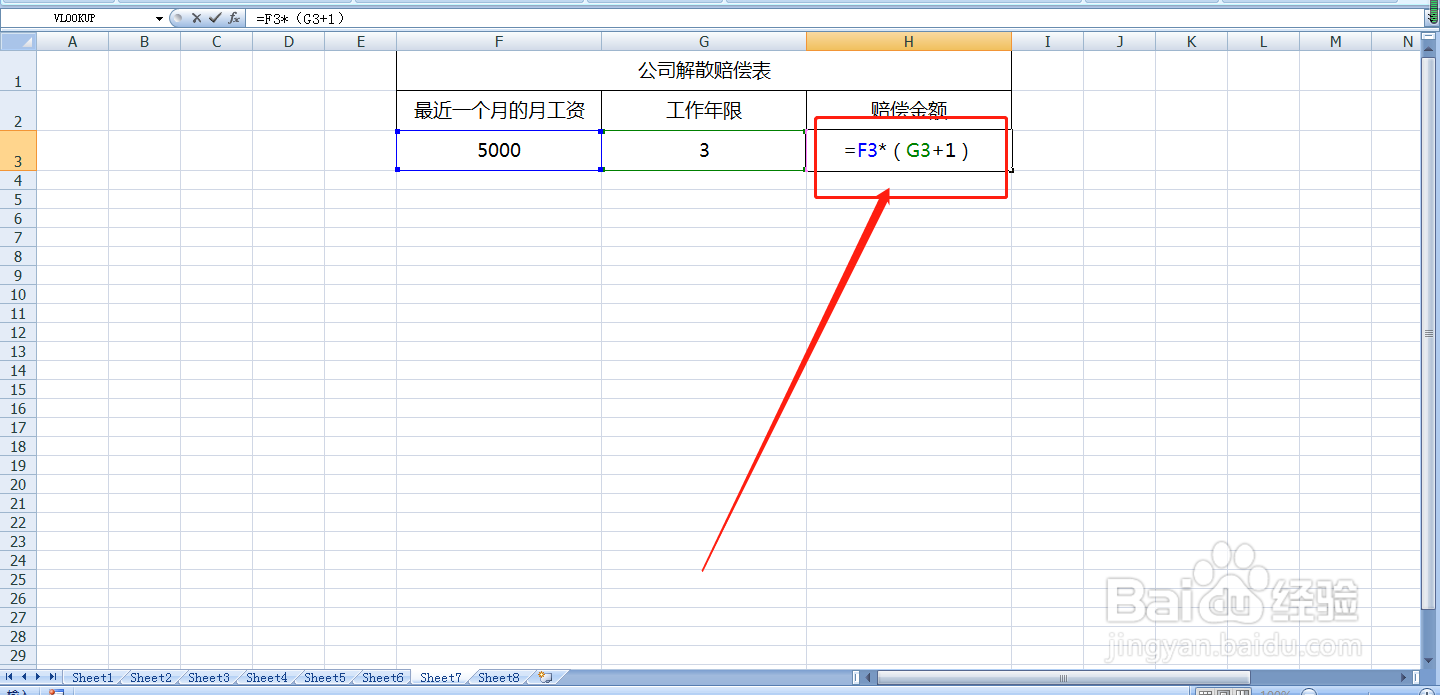The height and width of the screenshot is (695, 1440).
Task: Select column C header
Action: click(216, 41)
